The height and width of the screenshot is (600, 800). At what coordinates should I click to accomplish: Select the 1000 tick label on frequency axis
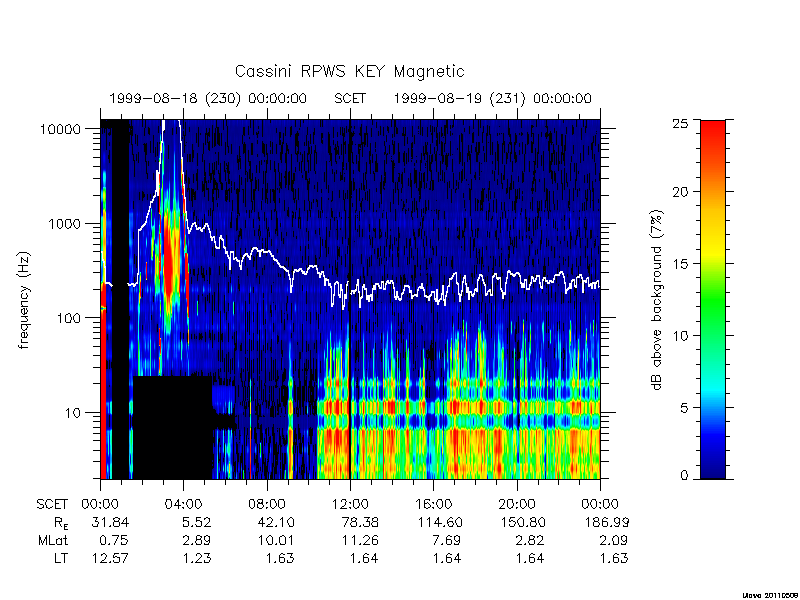click(64, 223)
